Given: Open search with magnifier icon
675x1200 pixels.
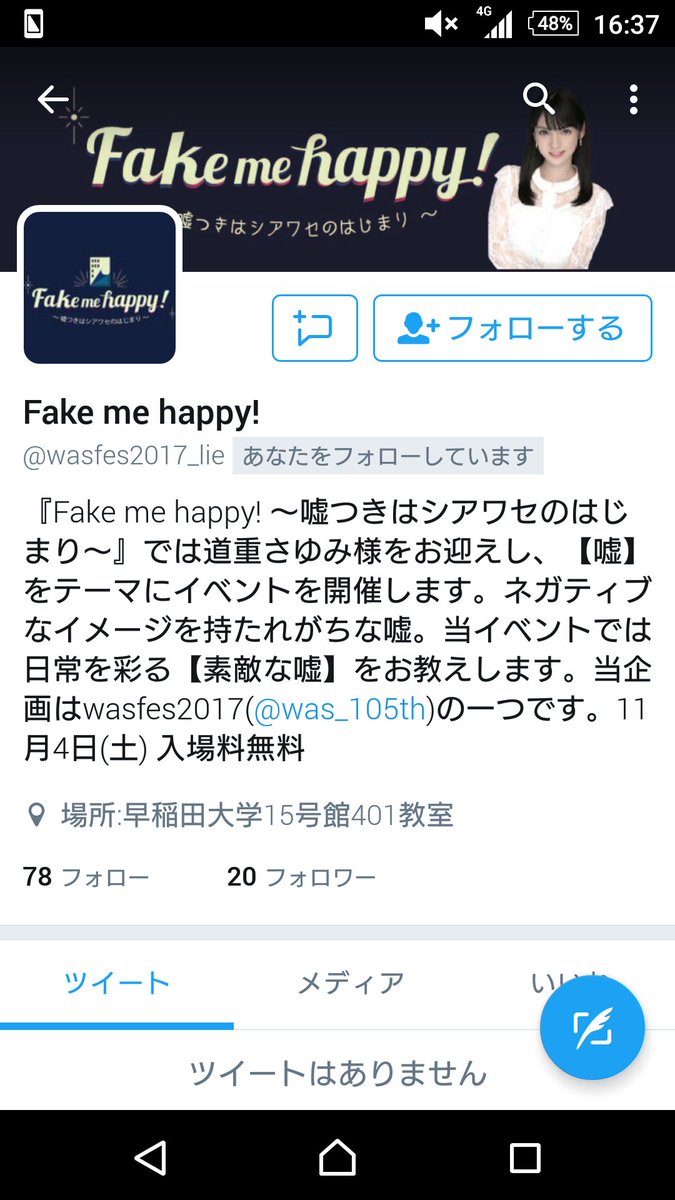Looking at the screenshot, I should (x=538, y=99).
